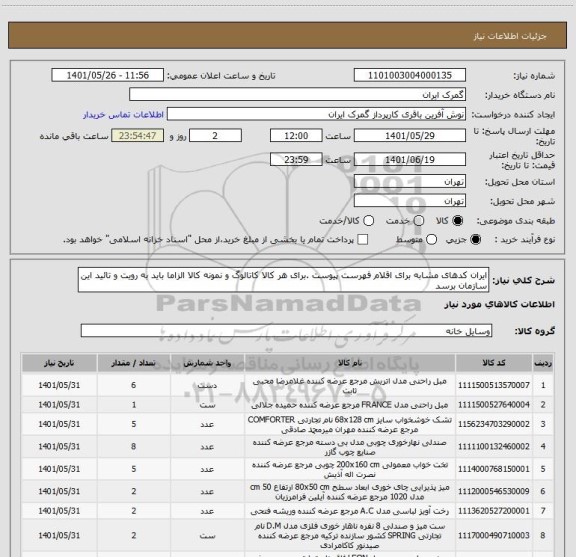Image resolution: width=576 pixels, height=557 pixels.
Task: Click item code 115623470329​0002
Action: (x=494, y=424)
